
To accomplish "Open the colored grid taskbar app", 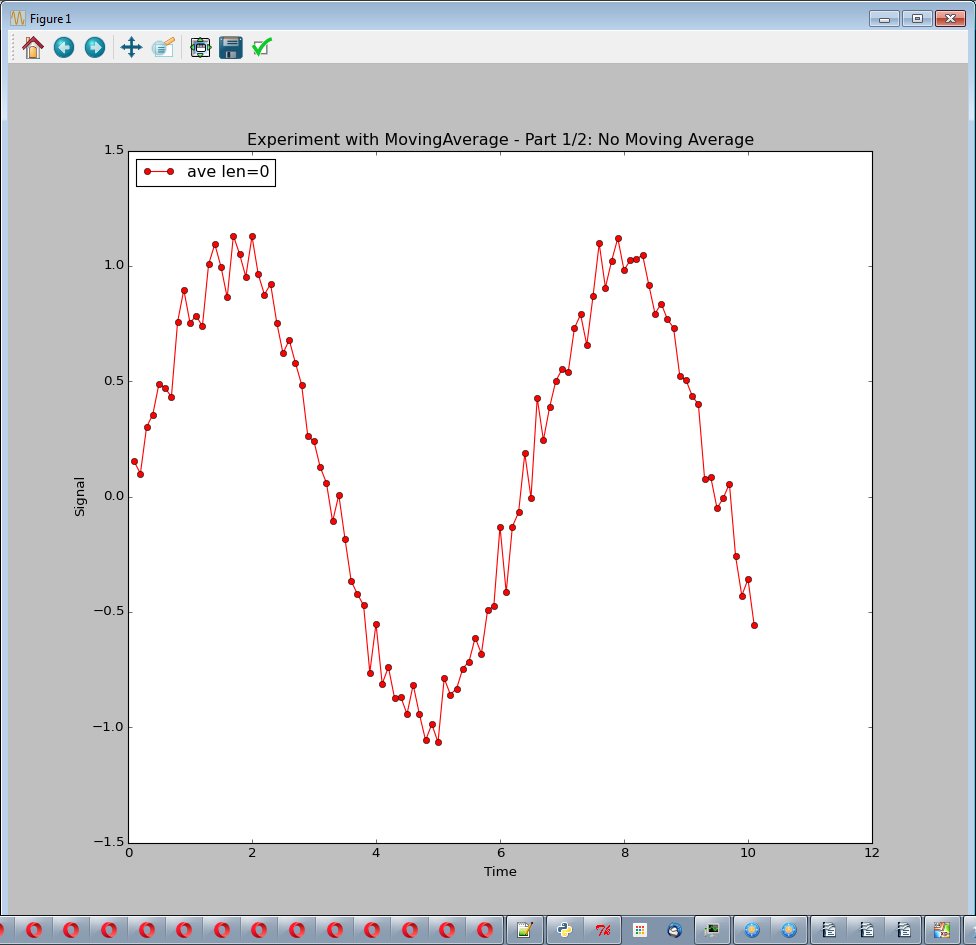I will [639, 930].
